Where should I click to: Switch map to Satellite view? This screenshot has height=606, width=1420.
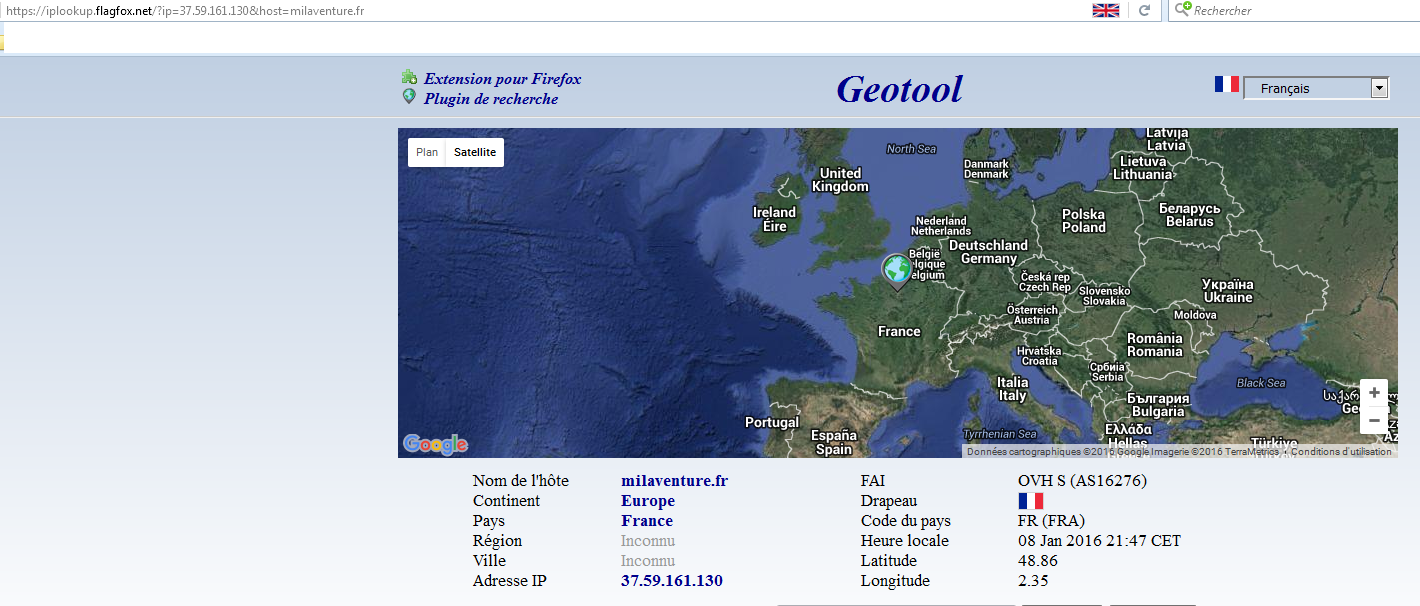(x=475, y=152)
